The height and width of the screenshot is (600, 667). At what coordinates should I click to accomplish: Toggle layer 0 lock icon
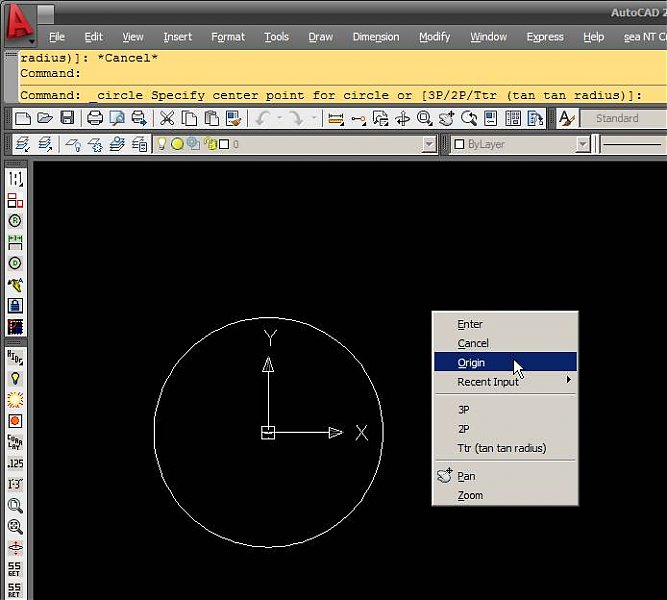click(x=210, y=144)
